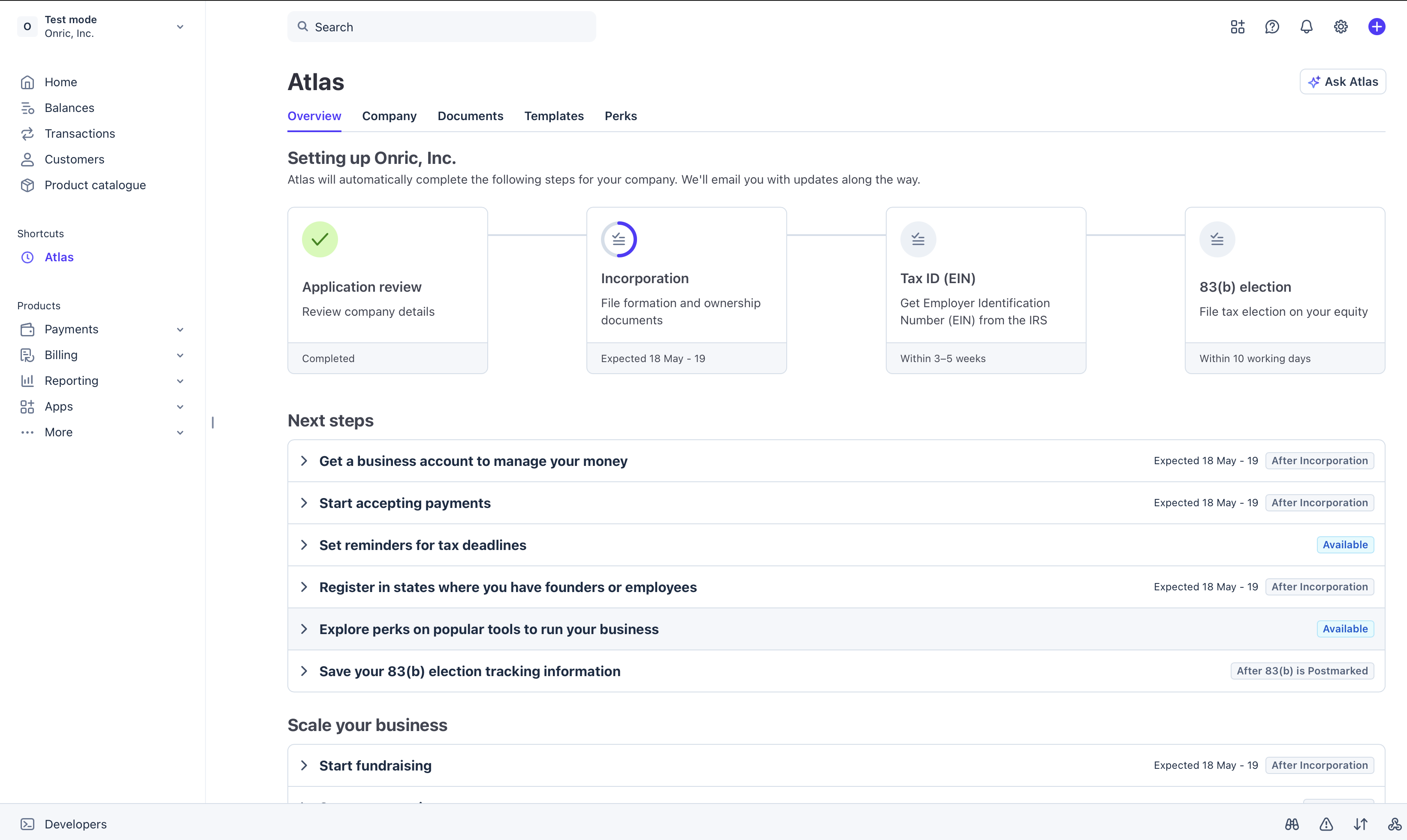This screenshot has height=840, width=1407.
Task: Click 'Expected 18 May - 19' under Incorporation
Action: tap(653, 358)
